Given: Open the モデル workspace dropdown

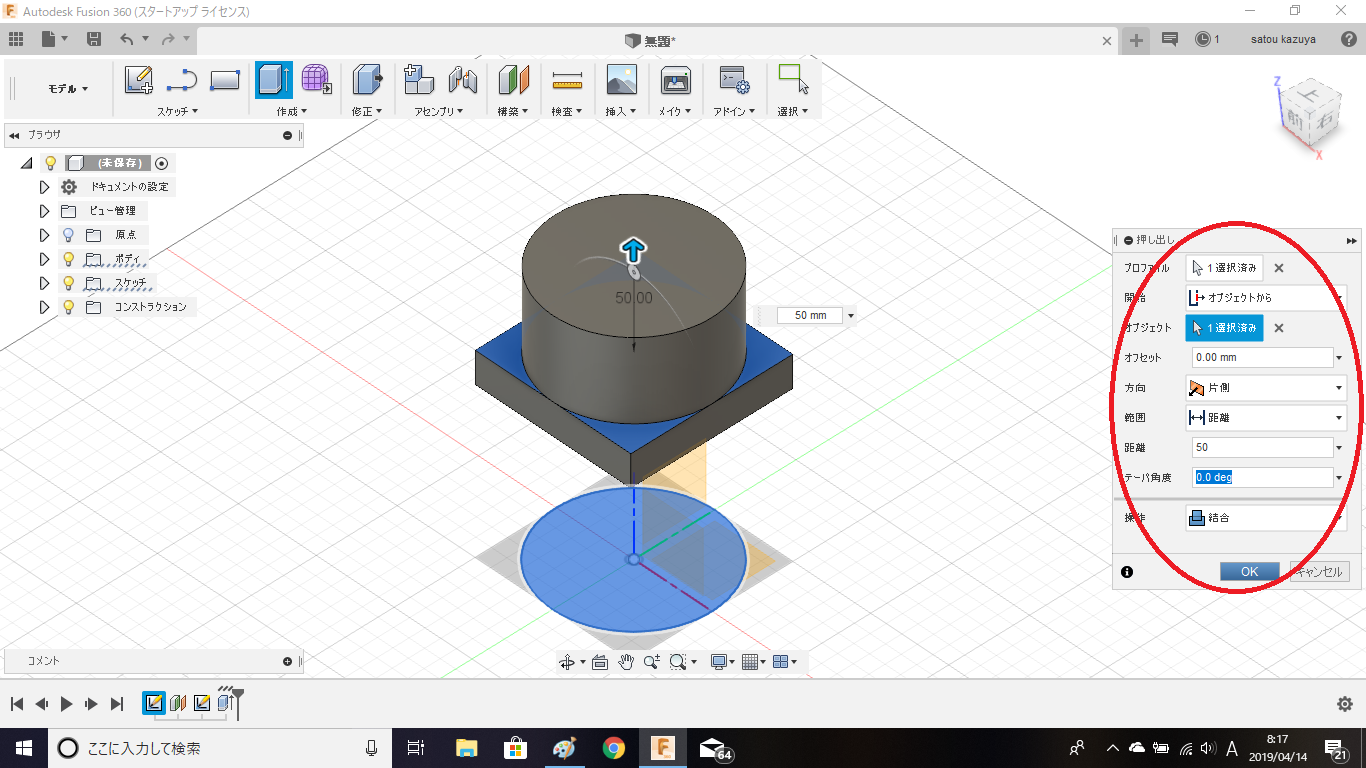Looking at the screenshot, I should click(68, 89).
